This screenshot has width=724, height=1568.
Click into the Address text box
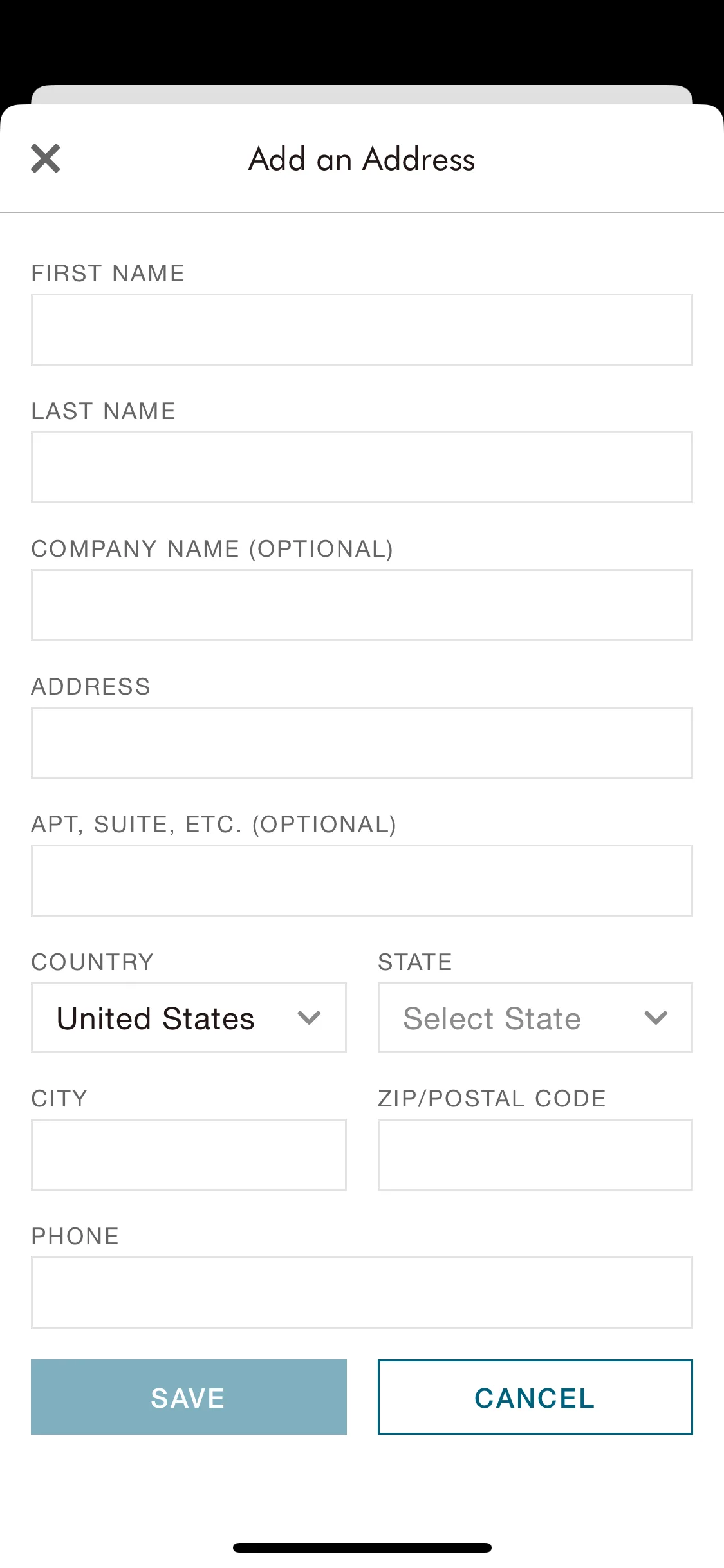pos(362,743)
